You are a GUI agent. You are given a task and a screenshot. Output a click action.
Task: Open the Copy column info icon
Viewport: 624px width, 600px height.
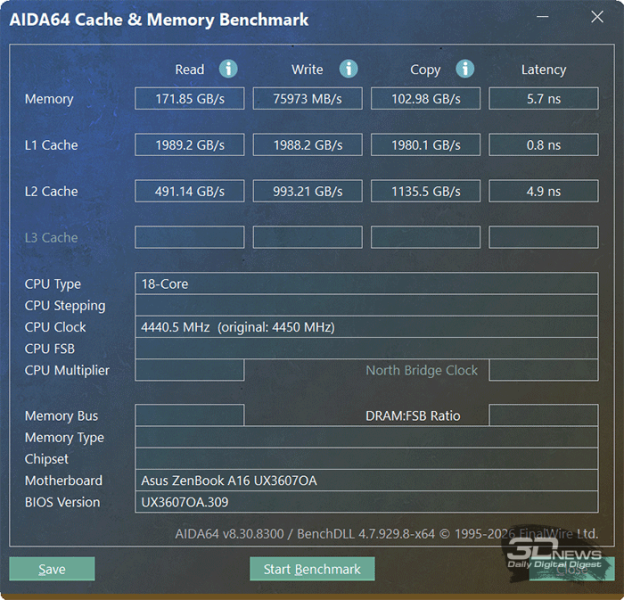pyautogui.click(x=465, y=69)
